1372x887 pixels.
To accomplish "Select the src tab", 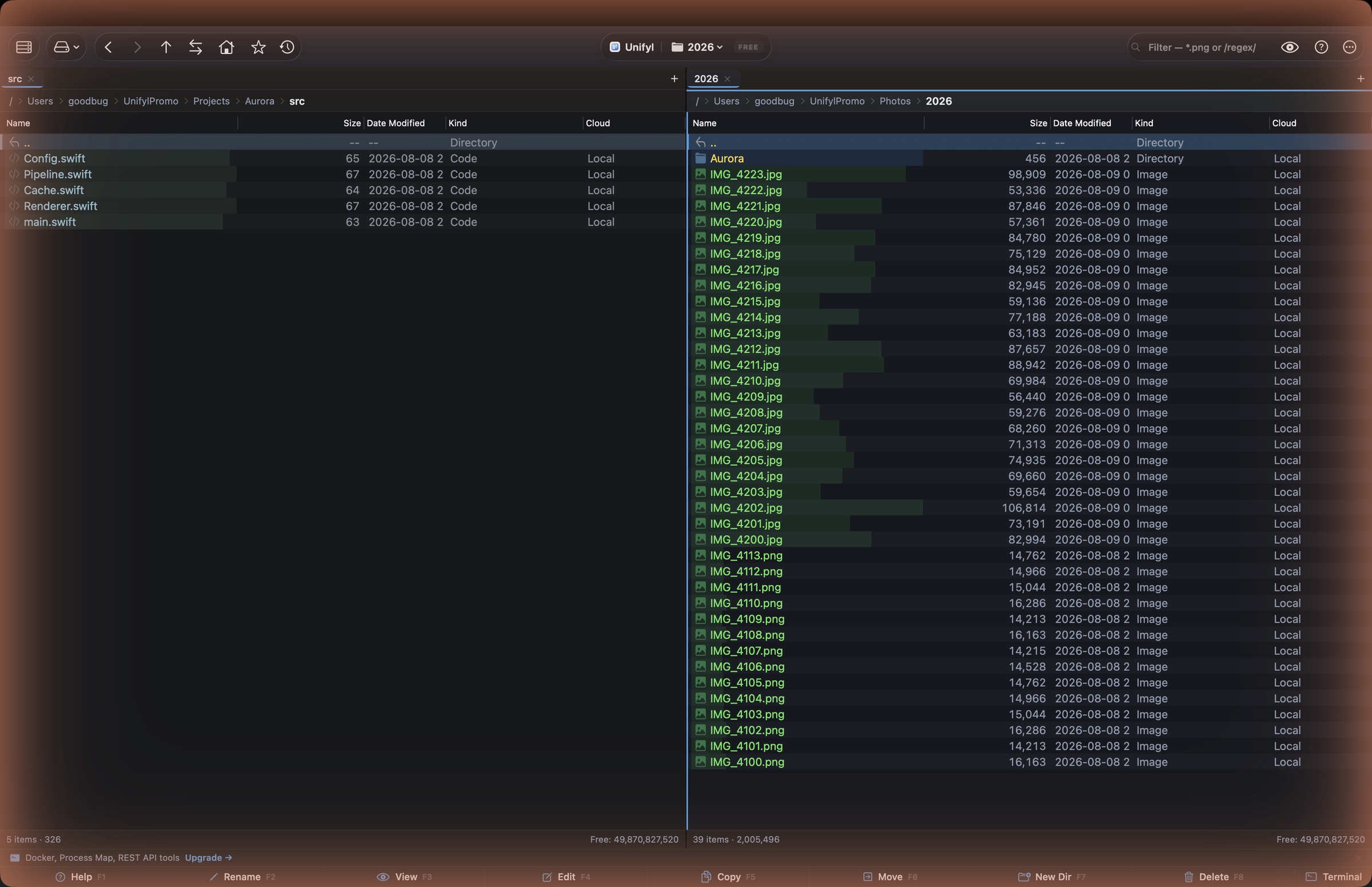I will [15, 79].
